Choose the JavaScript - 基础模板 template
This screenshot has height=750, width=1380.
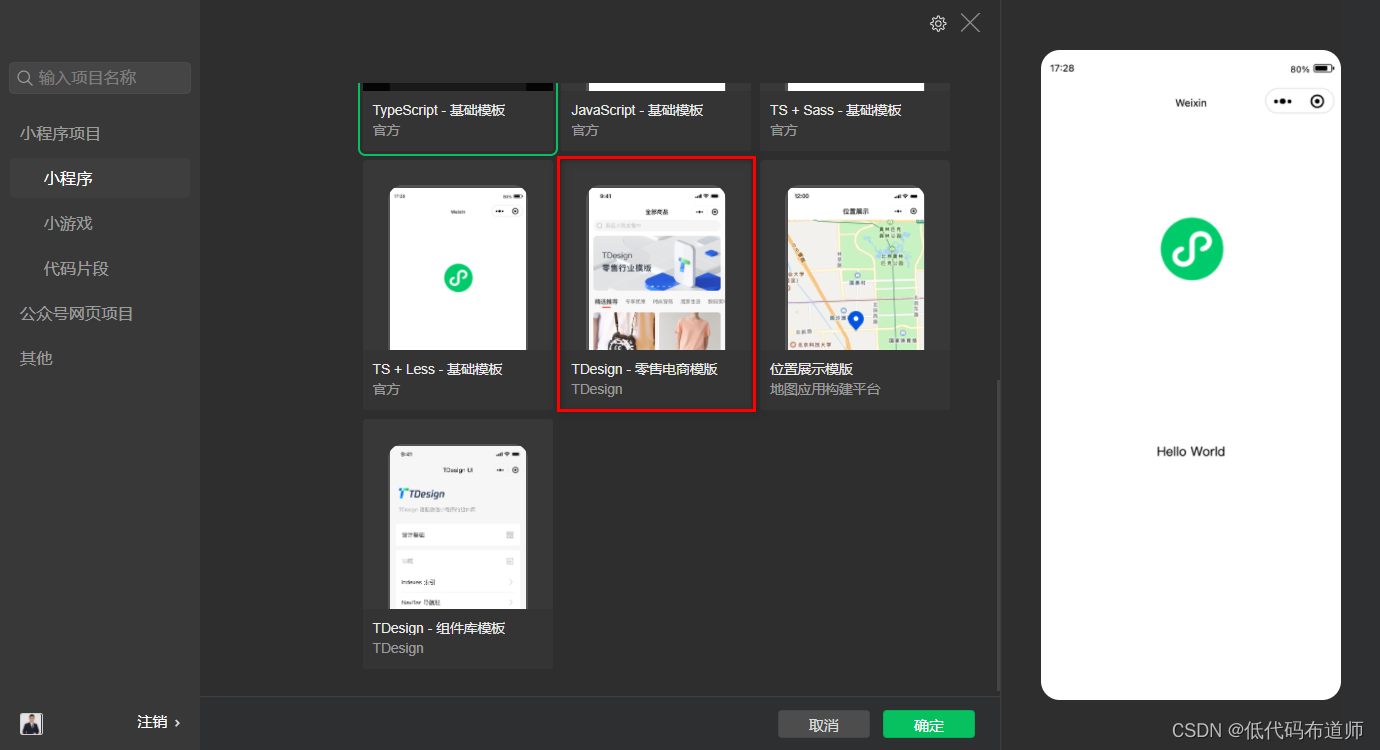click(x=656, y=119)
